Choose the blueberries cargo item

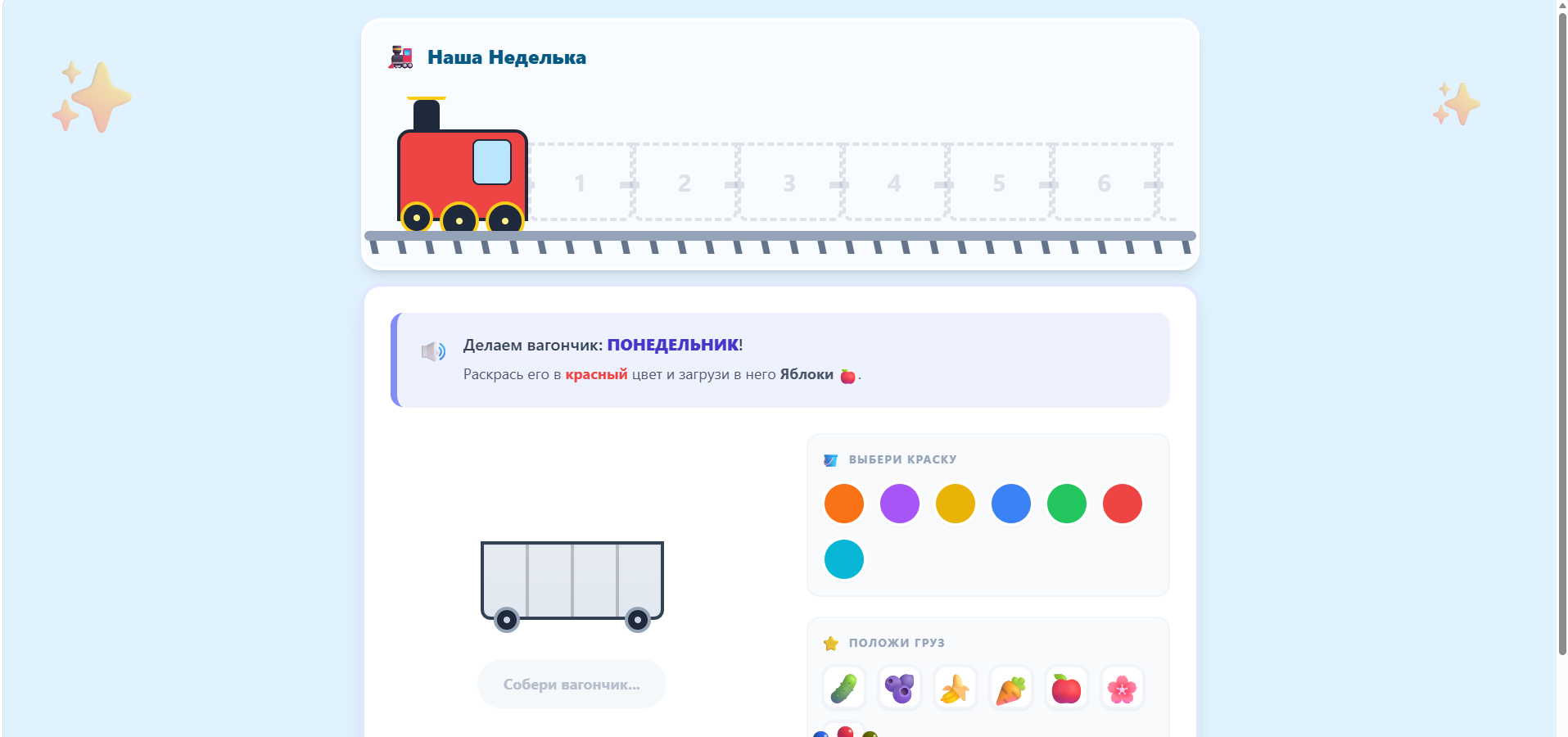pos(899,689)
